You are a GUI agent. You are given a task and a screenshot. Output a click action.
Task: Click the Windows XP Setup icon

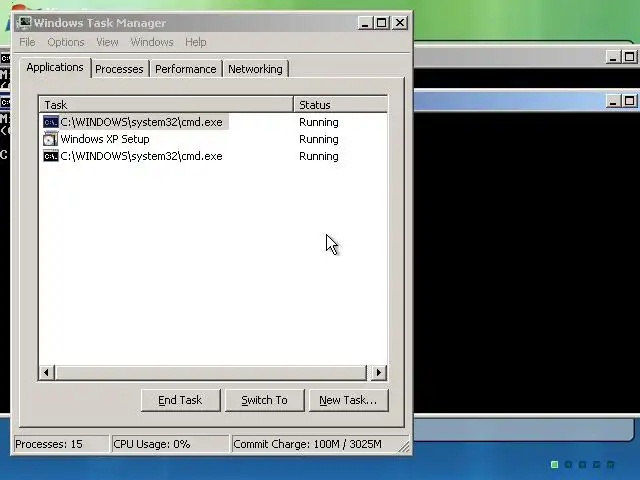pyautogui.click(x=51, y=139)
